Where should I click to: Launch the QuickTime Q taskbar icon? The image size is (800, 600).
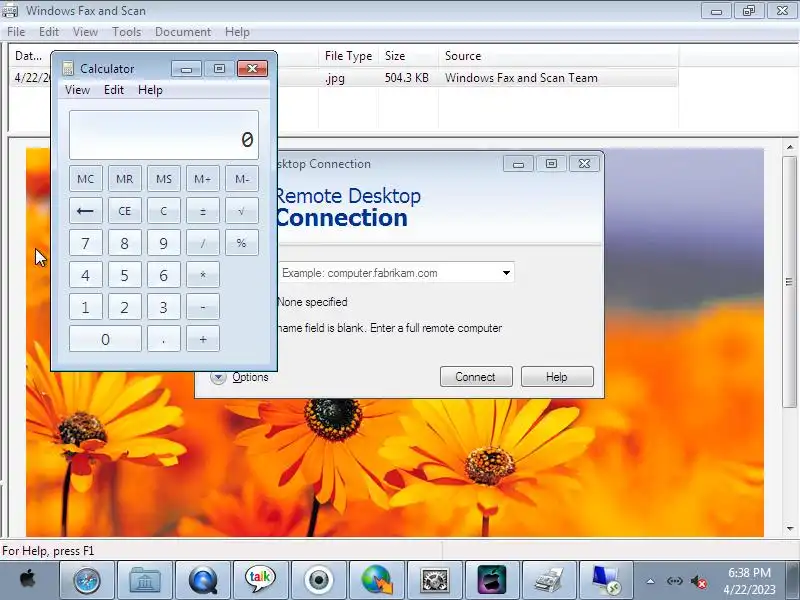pos(203,581)
